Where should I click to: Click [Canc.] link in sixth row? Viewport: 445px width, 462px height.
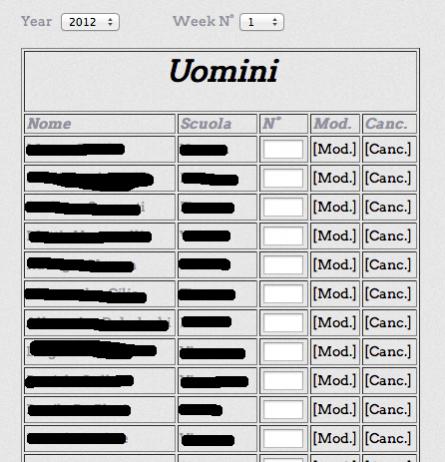(x=388, y=294)
